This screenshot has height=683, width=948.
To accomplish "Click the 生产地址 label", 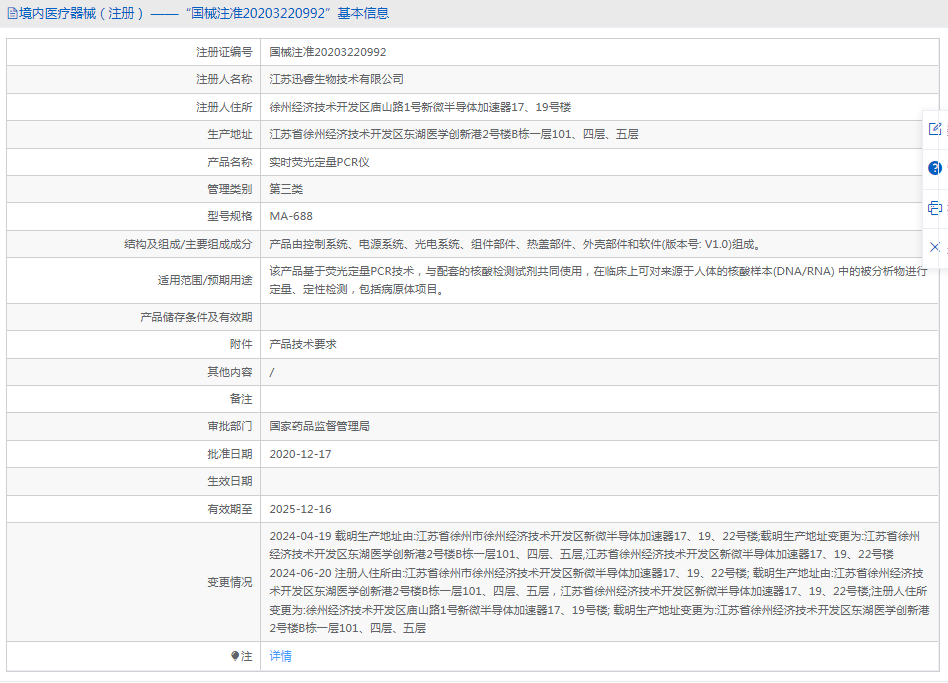I will (229, 134).
